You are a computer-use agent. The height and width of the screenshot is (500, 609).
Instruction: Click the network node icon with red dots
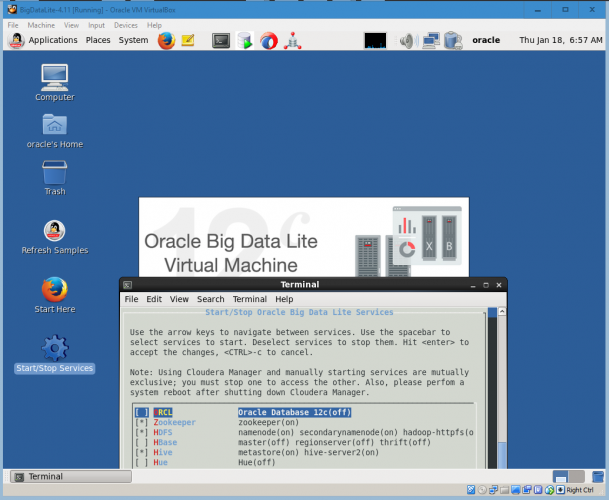pos(292,41)
